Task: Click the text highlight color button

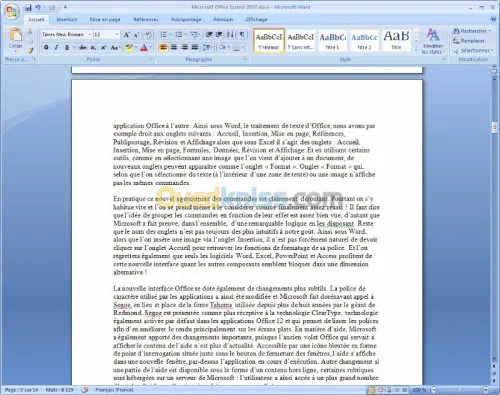Action: click(x=129, y=48)
